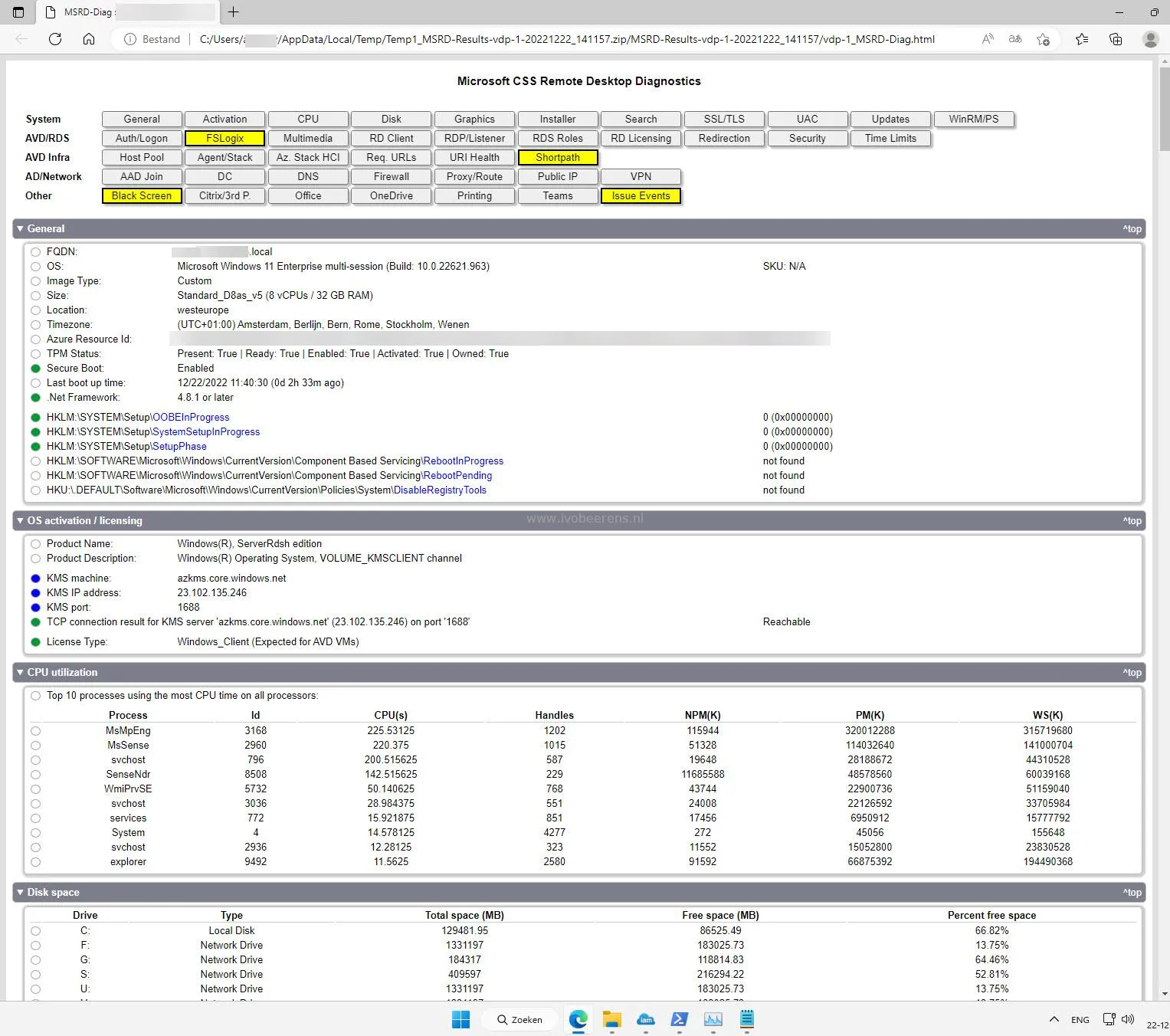Viewport: 1170px width, 1036px height.
Task: Start Read aloud from the address bar
Action: [988, 39]
